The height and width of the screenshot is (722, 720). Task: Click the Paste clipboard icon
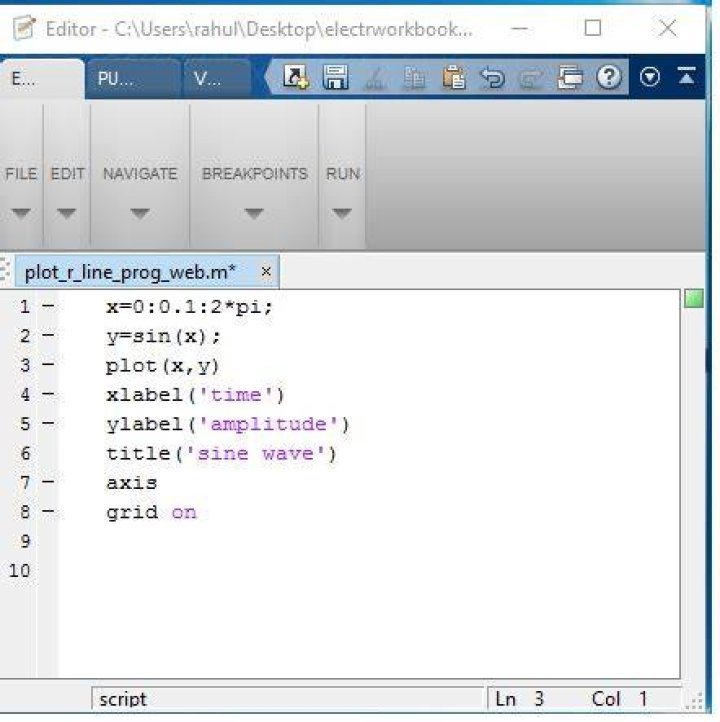coord(454,77)
